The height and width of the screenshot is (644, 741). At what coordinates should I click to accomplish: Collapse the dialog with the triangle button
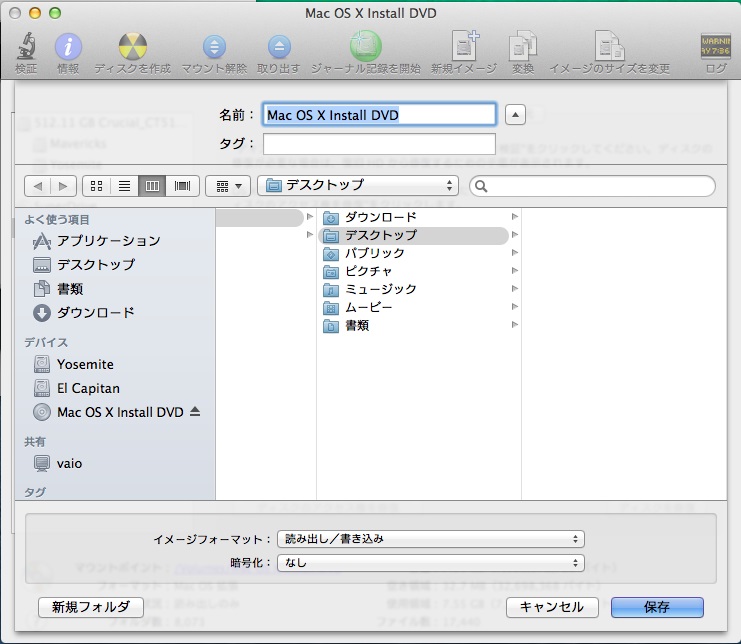[515, 115]
